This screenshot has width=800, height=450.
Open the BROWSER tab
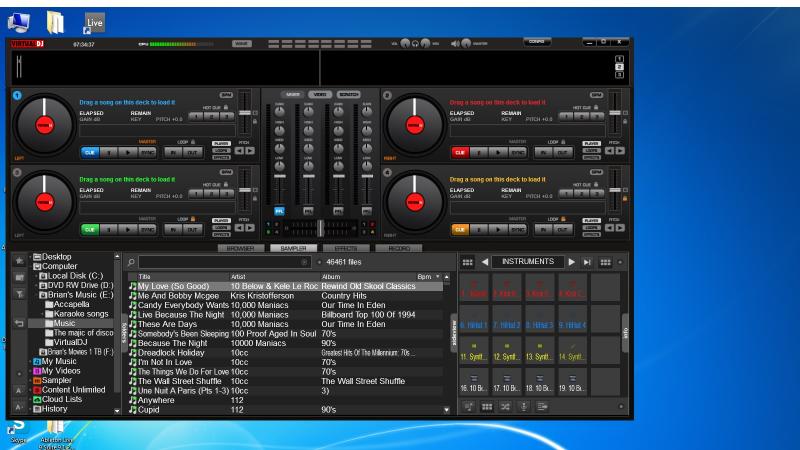pos(241,248)
